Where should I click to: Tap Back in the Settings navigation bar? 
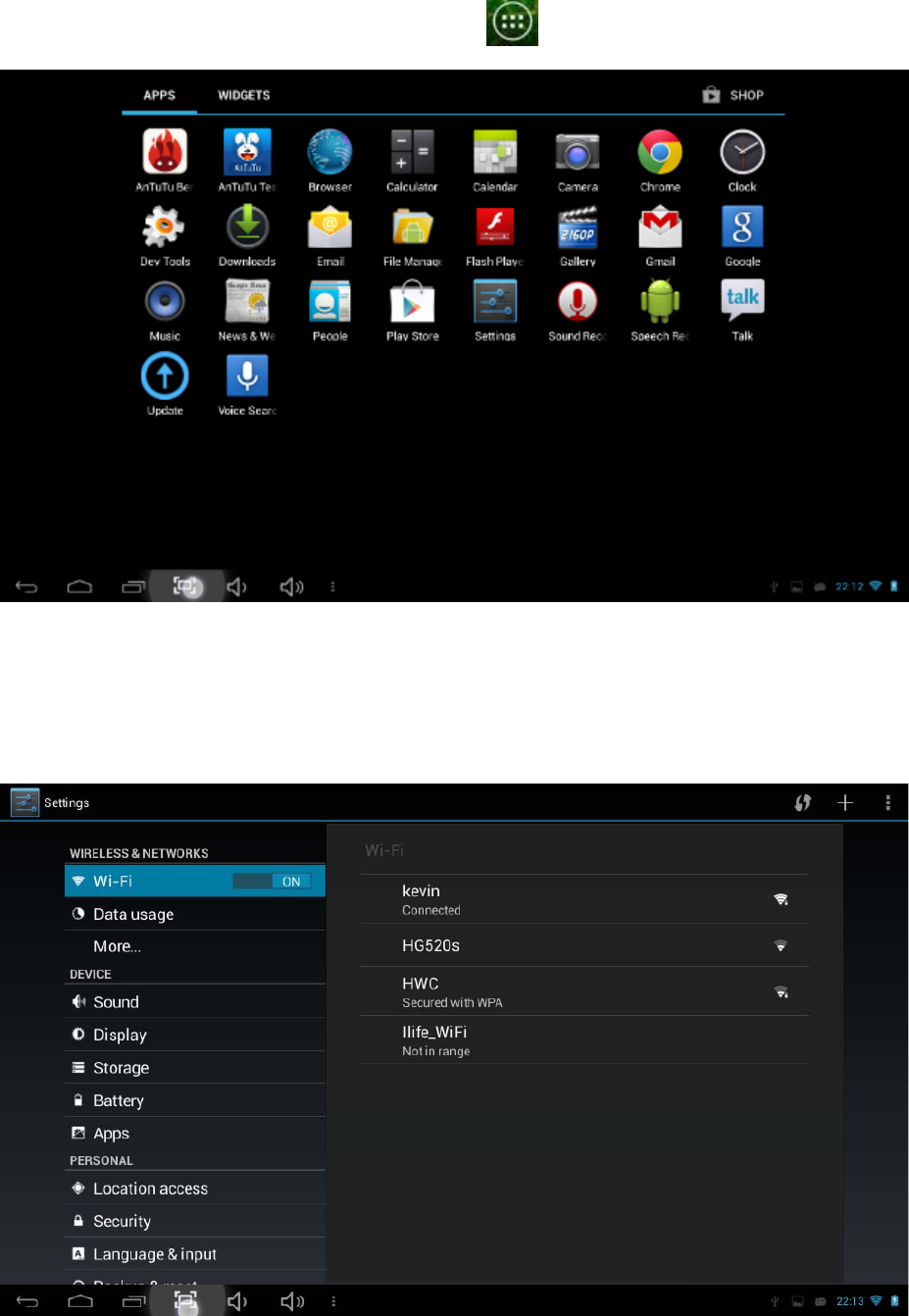point(27,1301)
